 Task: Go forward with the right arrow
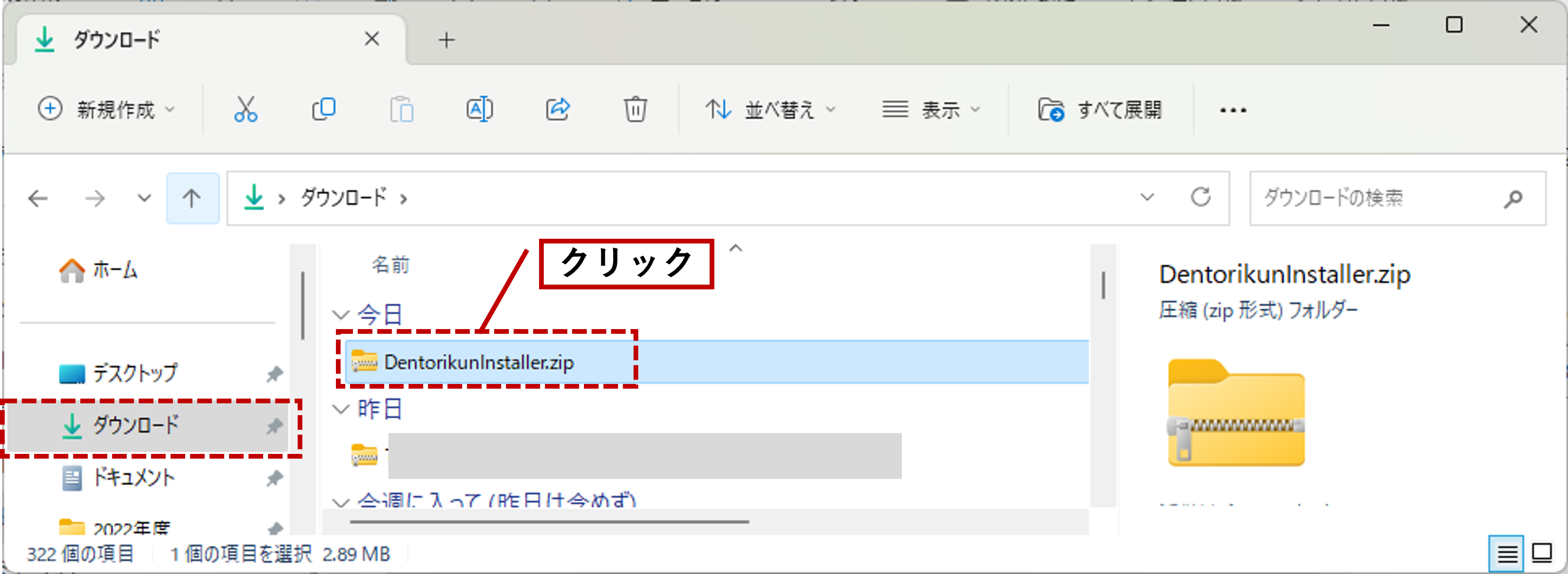(94, 198)
